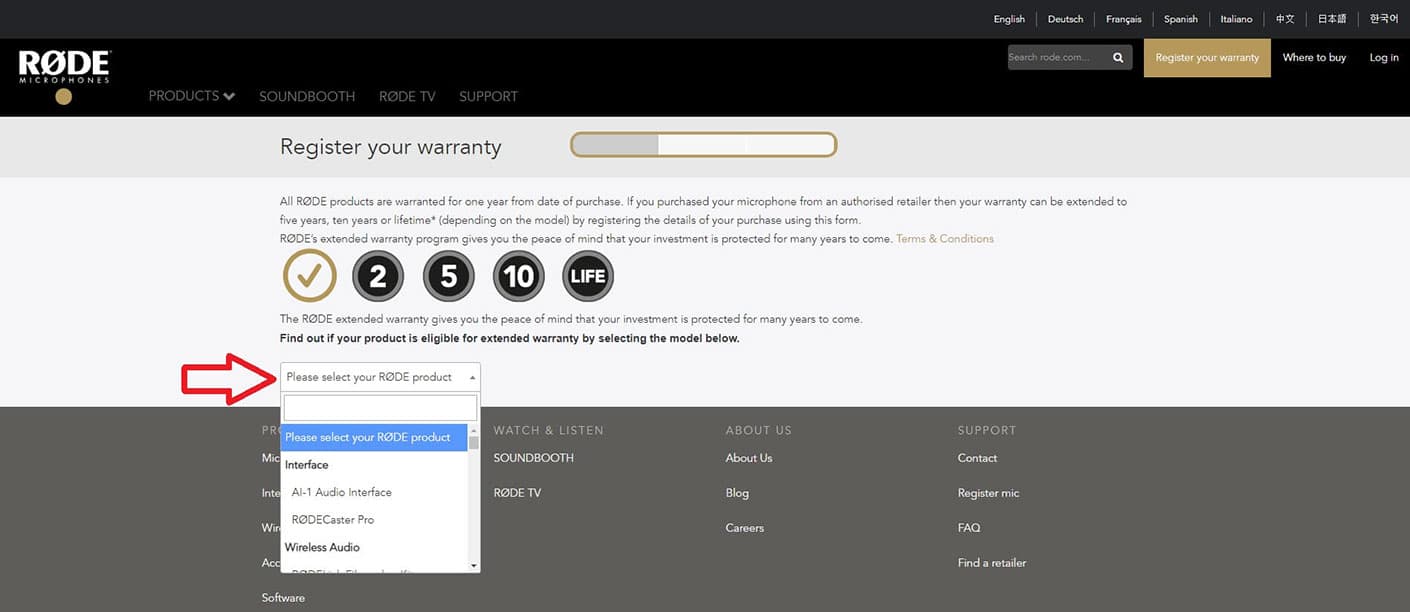Select the gold checkmark warranty badge
The width and height of the screenshot is (1410, 612).
point(310,275)
